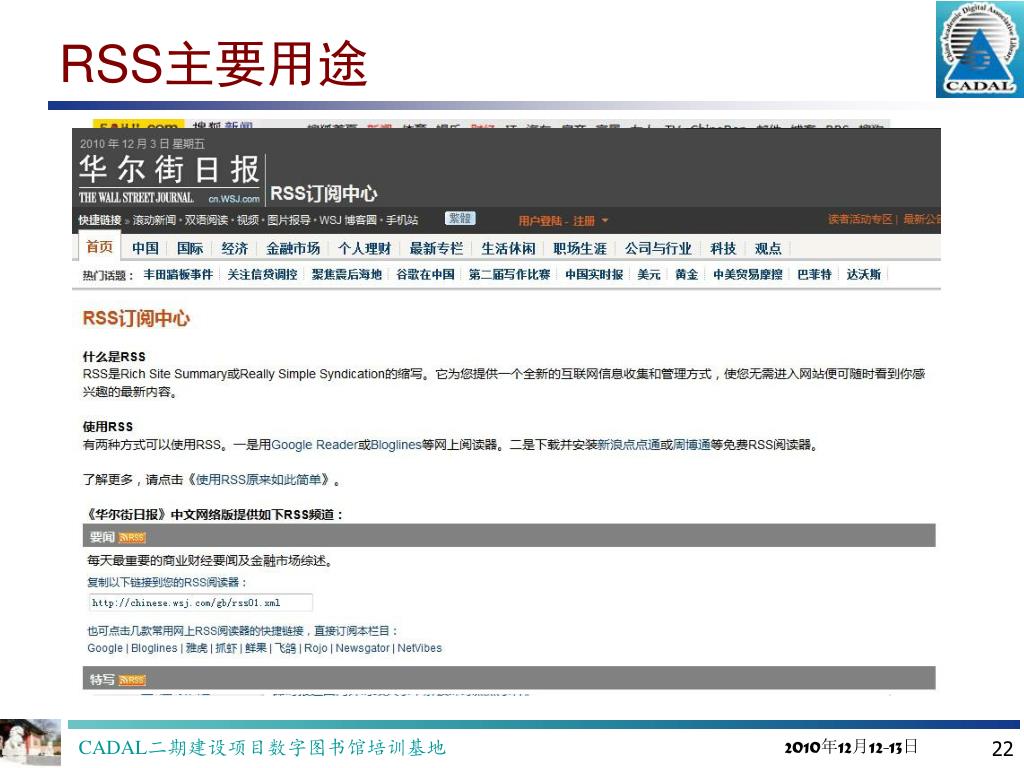Open the Bloglines link in 使用RSS paragraph
This screenshot has width=1024, height=768.
point(396,445)
